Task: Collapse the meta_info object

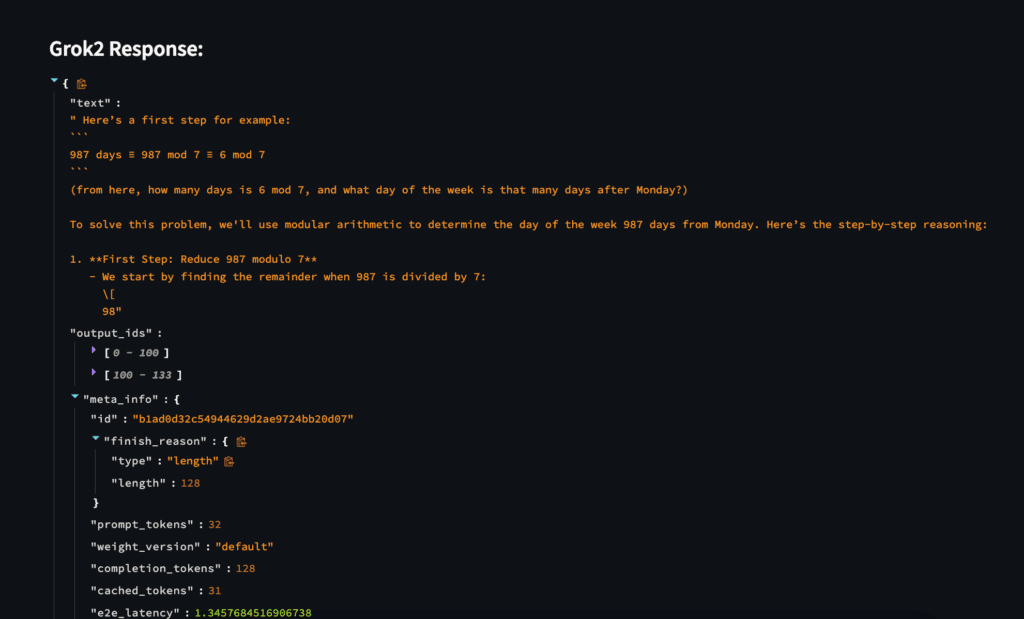Action: pyautogui.click(x=75, y=396)
